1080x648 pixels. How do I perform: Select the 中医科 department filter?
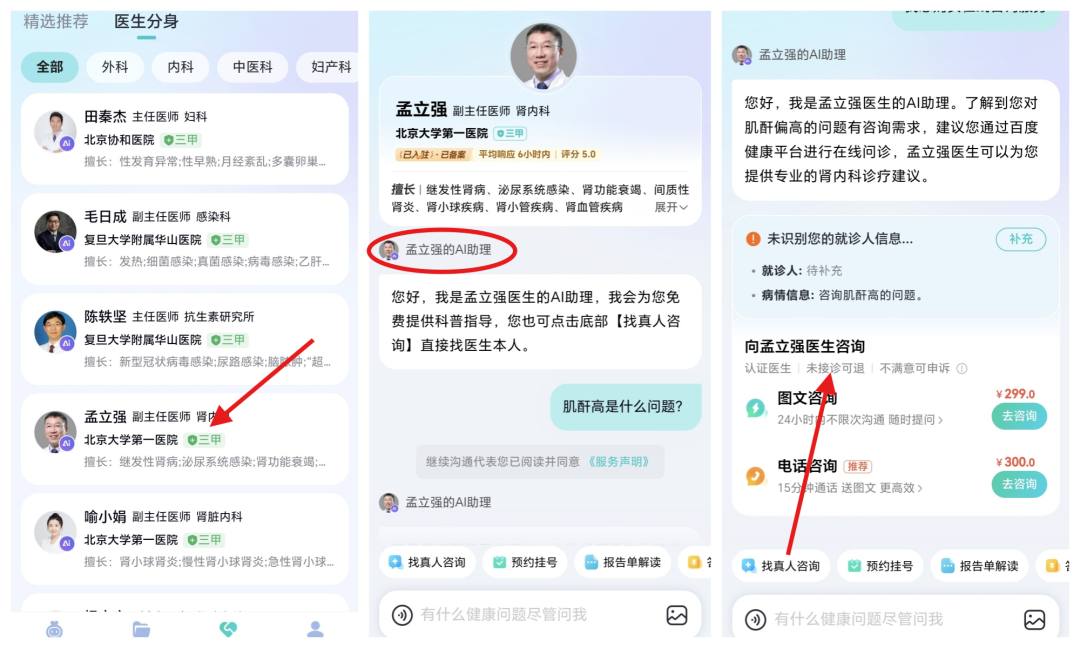pyautogui.click(x=252, y=67)
